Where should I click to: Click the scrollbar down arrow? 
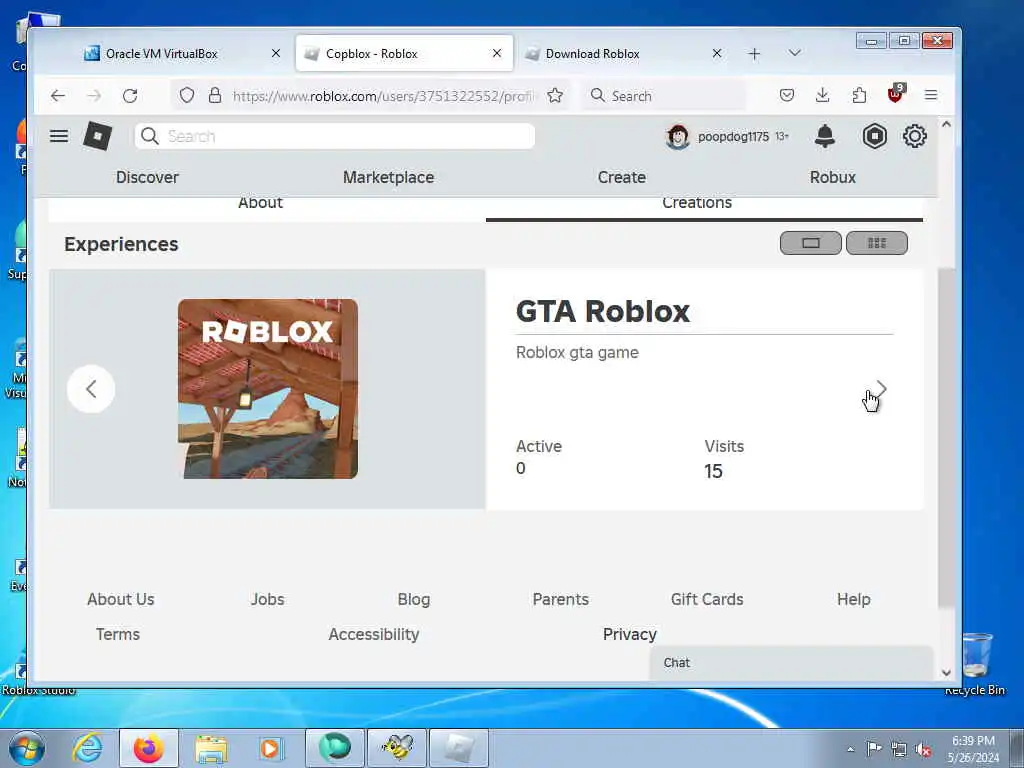(x=946, y=673)
